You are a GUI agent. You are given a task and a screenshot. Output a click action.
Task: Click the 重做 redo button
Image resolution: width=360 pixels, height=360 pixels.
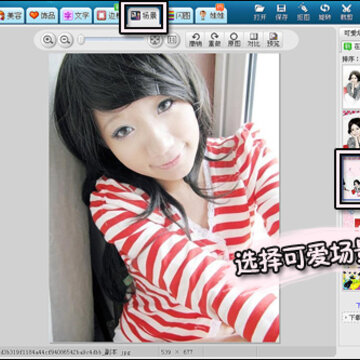tap(215, 40)
